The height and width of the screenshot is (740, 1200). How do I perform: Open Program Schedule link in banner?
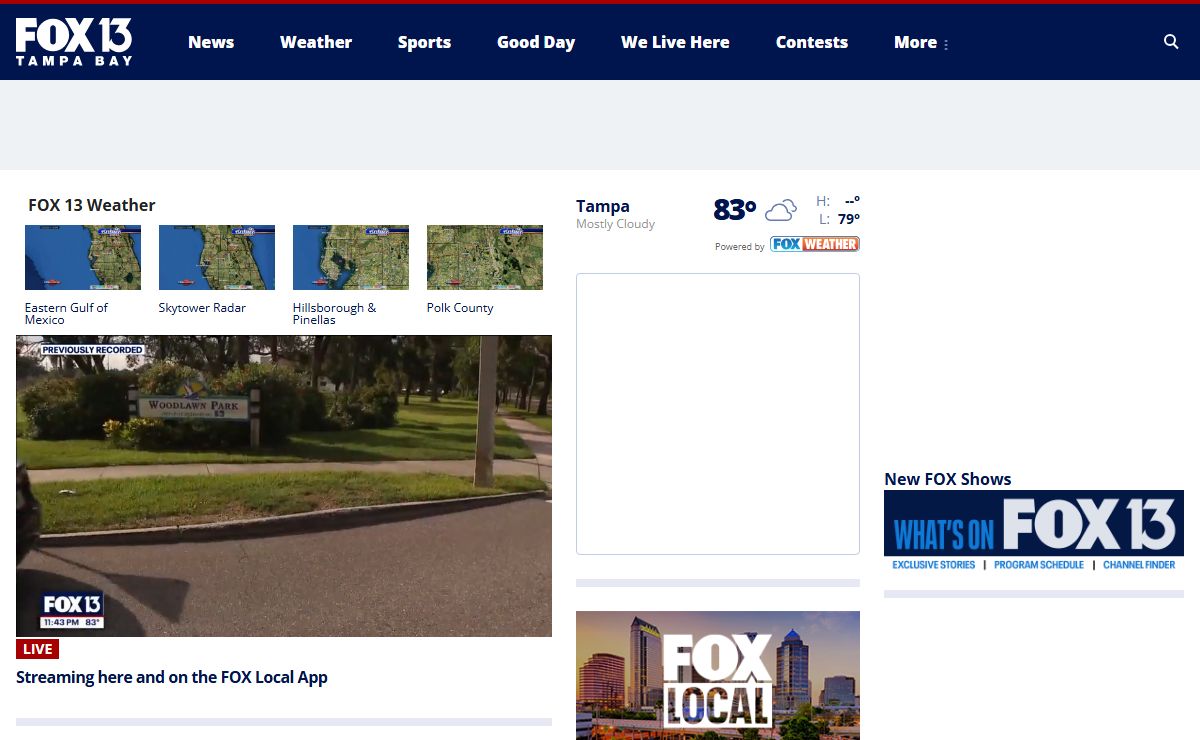click(1039, 565)
